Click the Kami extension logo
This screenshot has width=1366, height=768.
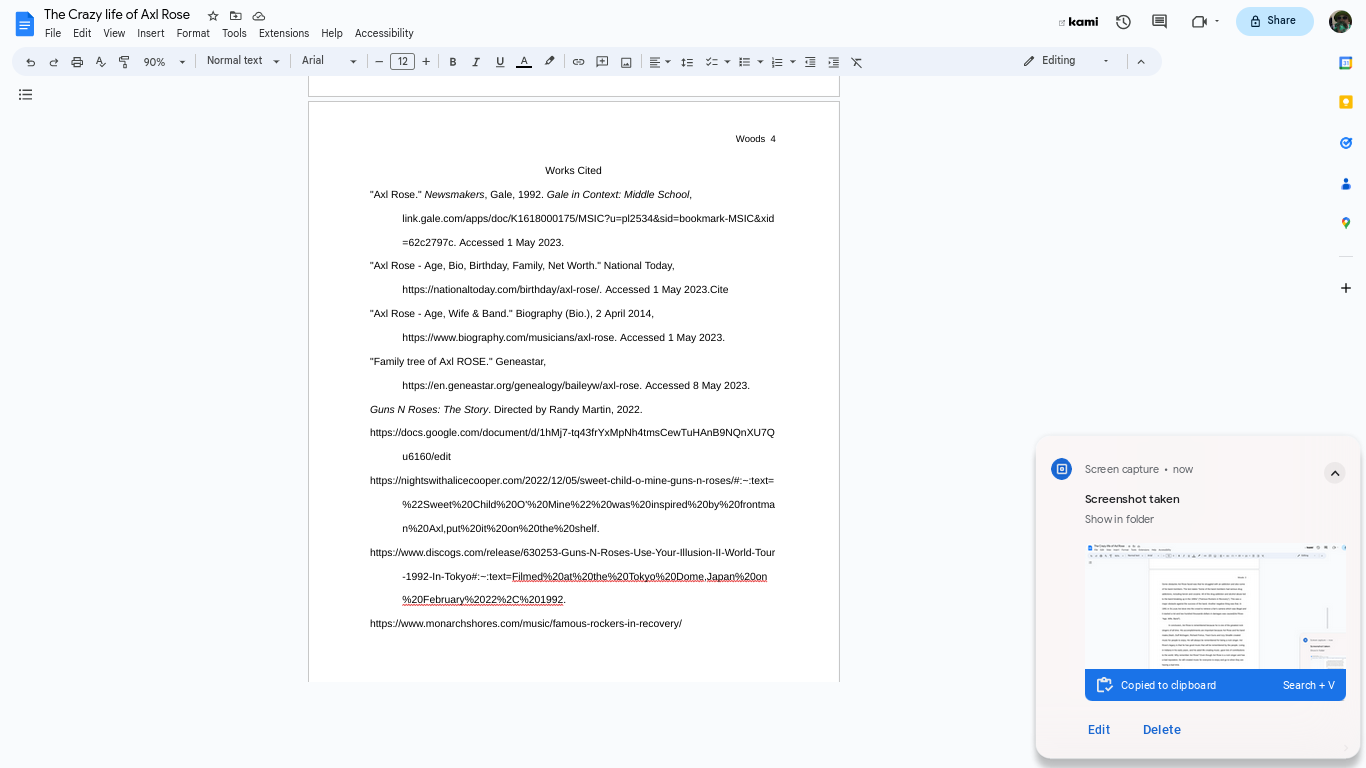[1079, 22]
